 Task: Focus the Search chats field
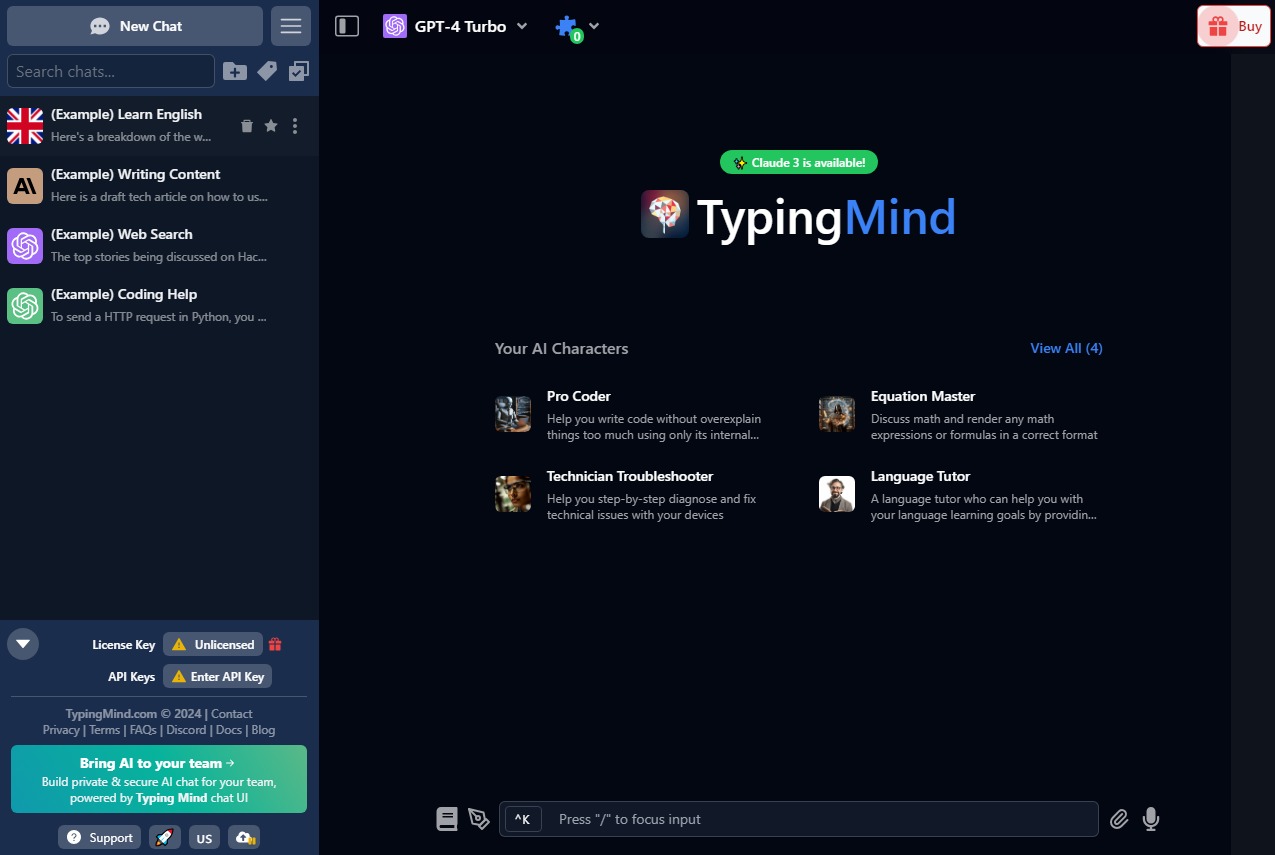coord(111,71)
